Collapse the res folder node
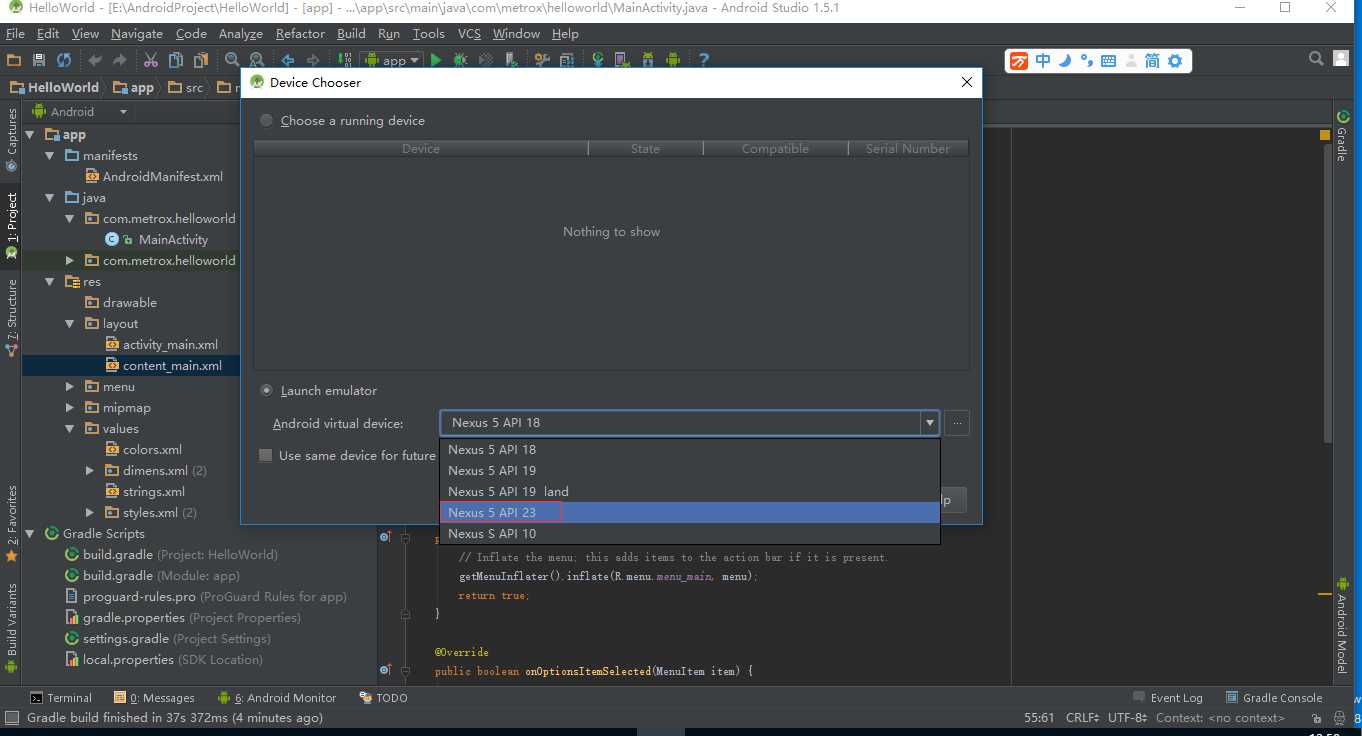The height and width of the screenshot is (736, 1362). coord(50,282)
